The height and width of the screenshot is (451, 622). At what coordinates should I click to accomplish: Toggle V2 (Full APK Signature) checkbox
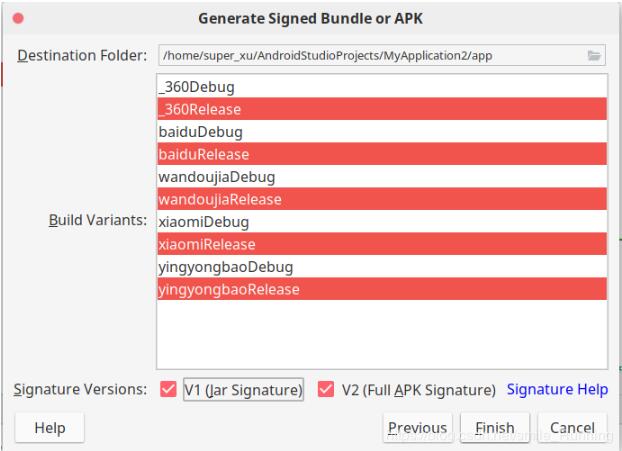click(326, 389)
